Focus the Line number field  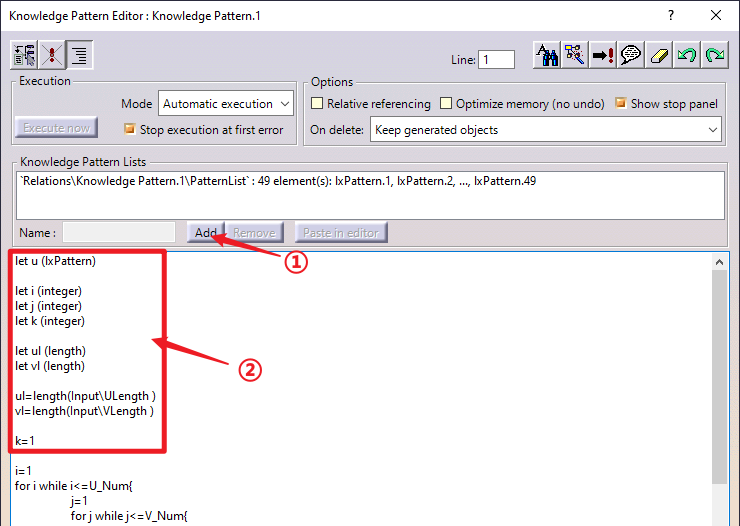(496, 60)
